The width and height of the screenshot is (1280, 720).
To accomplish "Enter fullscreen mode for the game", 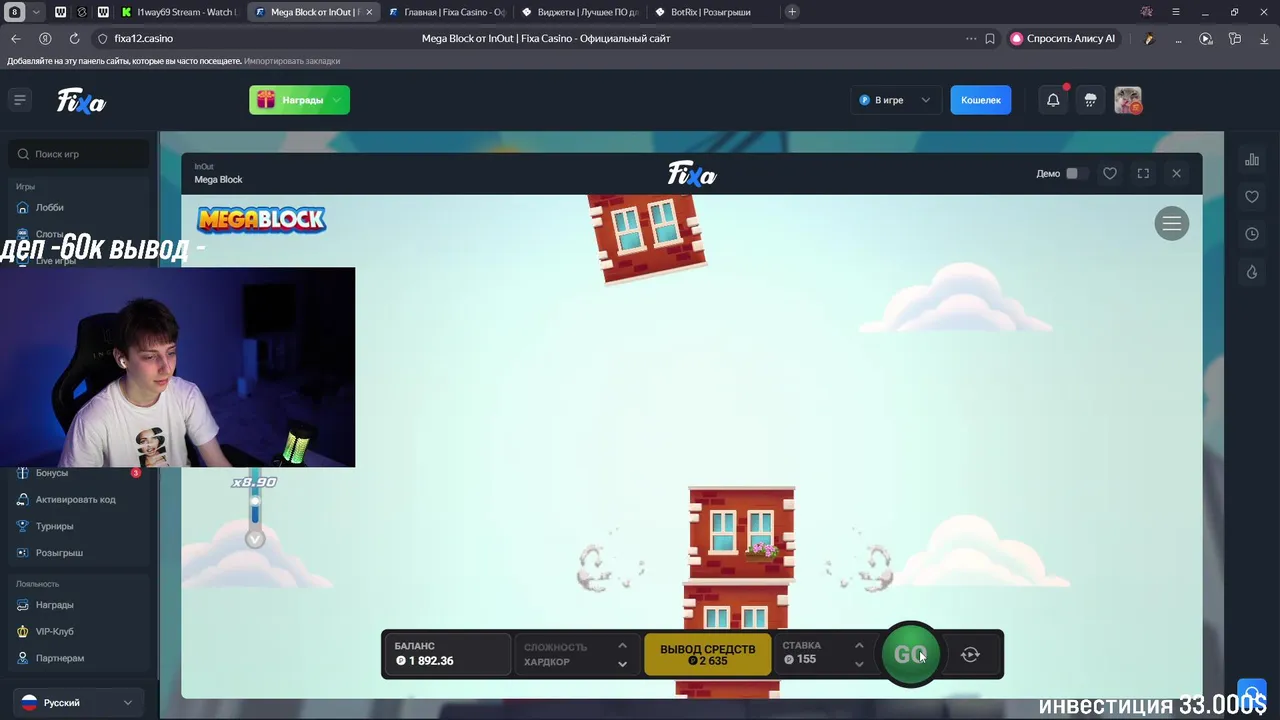I will 1143,173.
